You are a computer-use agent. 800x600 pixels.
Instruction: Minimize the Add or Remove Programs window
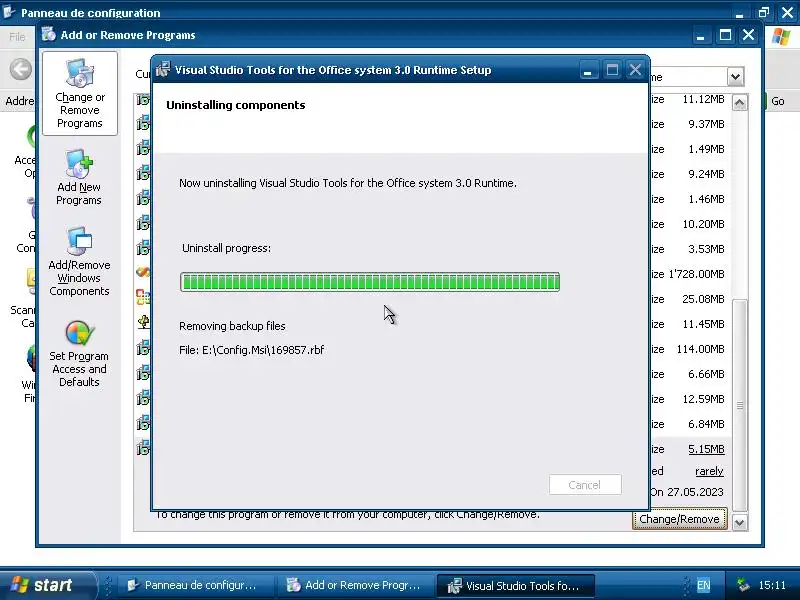tap(701, 35)
